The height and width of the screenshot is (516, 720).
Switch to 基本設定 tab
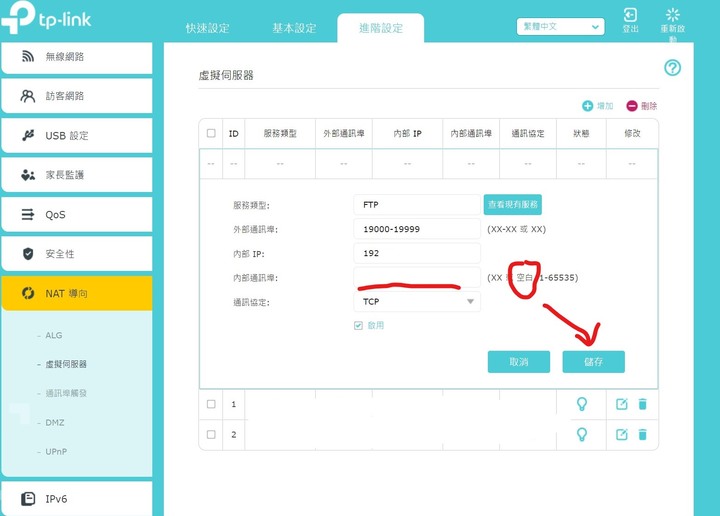coord(294,28)
